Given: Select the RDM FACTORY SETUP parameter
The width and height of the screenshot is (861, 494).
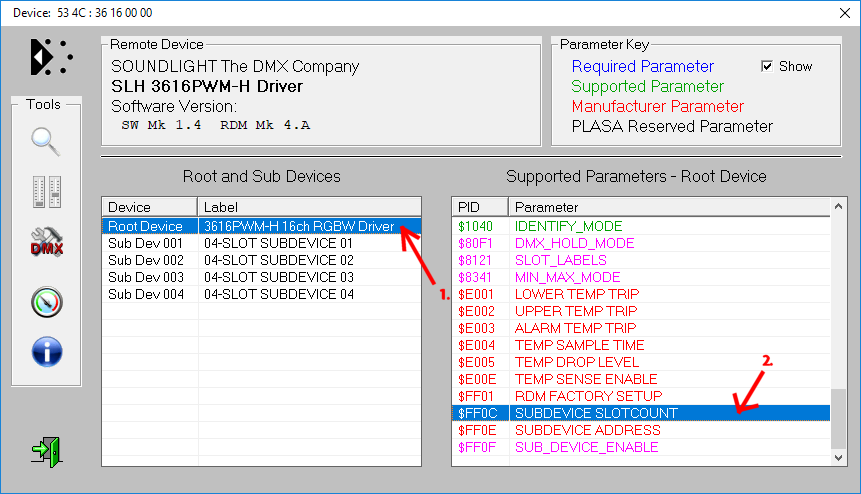Looking at the screenshot, I should tap(586, 396).
